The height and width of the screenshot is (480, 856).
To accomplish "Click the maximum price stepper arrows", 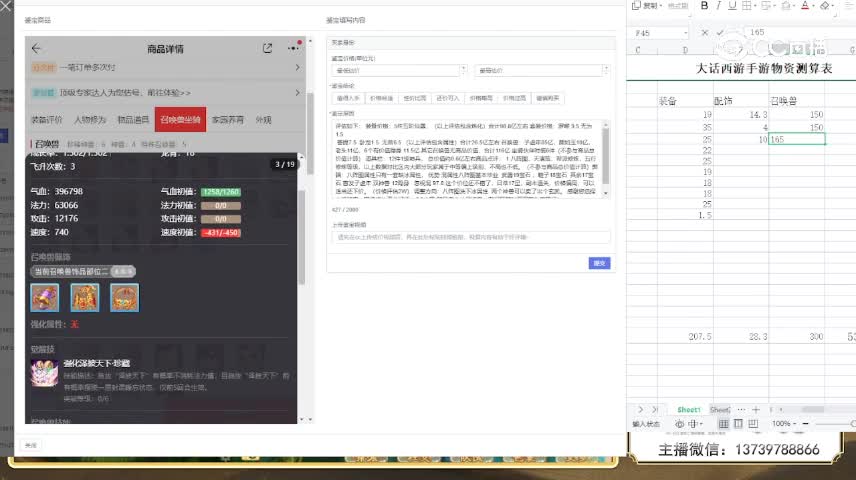I will (x=606, y=70).
